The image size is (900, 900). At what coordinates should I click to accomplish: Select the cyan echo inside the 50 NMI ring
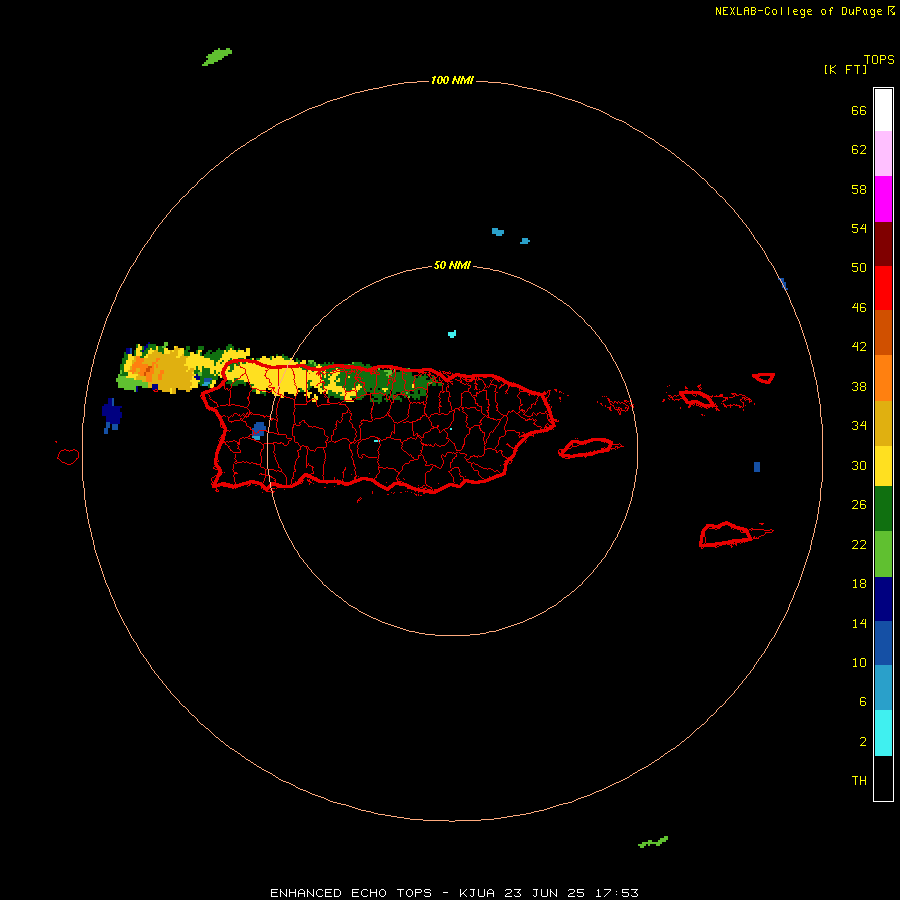tap(452, 333)
